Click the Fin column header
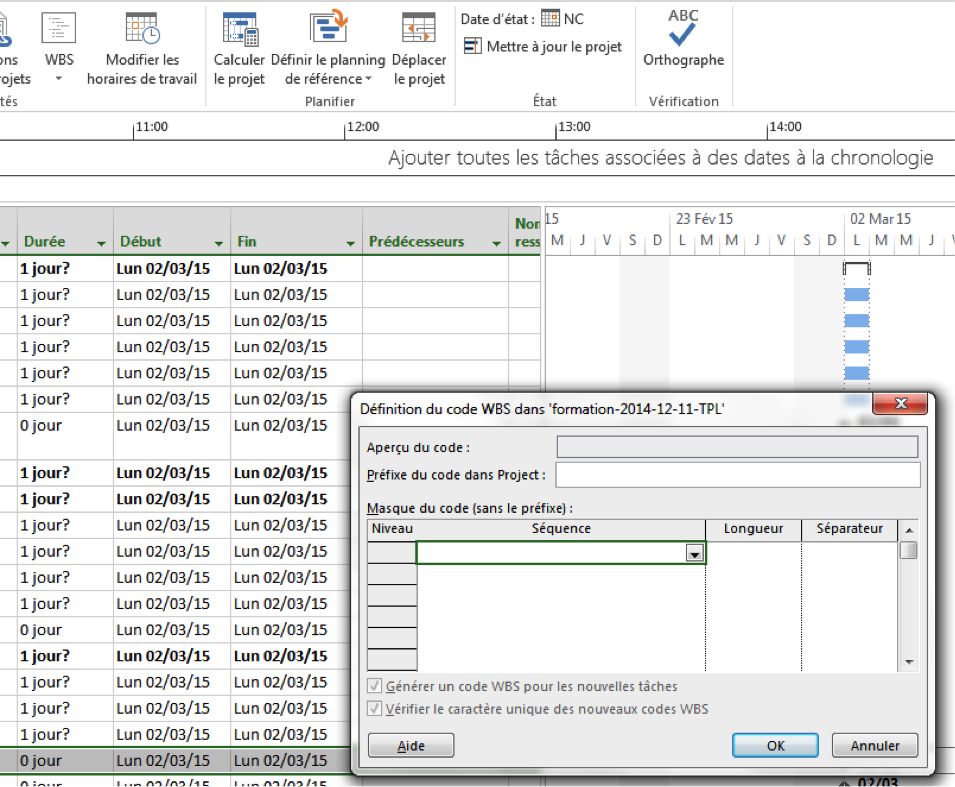 point(296,231)
